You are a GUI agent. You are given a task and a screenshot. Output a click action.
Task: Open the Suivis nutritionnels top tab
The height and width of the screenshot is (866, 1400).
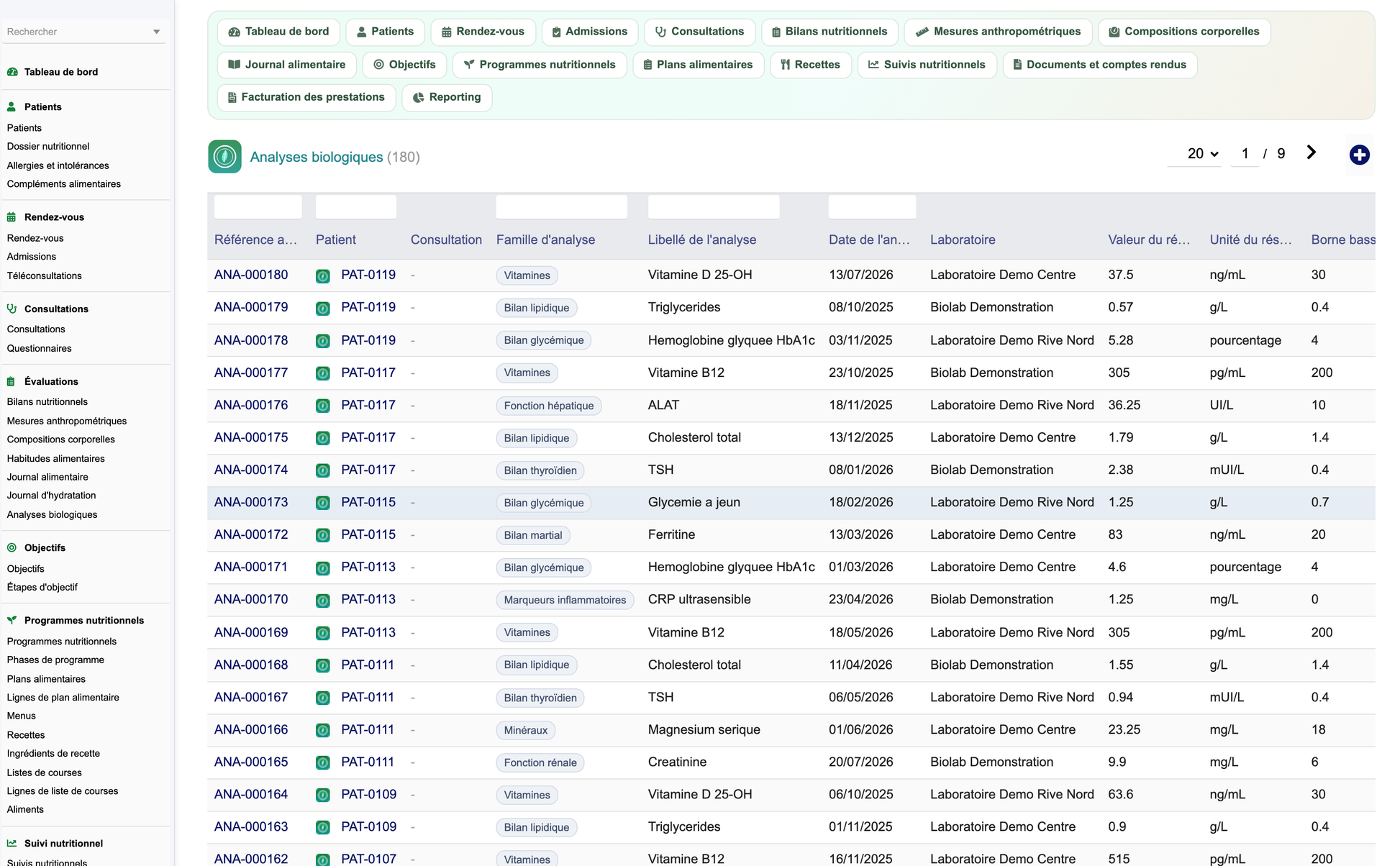coord(927,65)
